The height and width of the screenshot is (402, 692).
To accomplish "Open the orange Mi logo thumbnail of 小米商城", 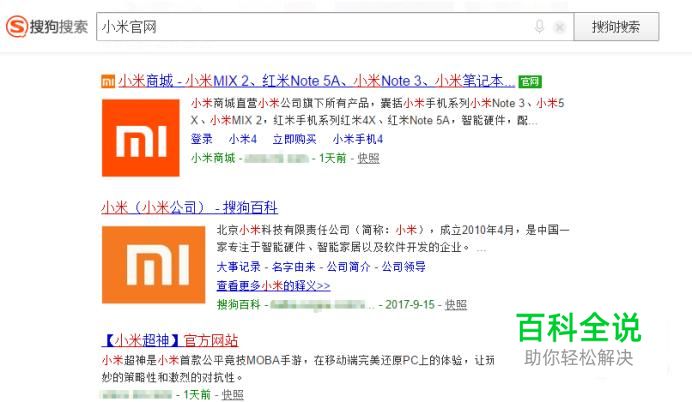I will click(x=141, y=138).
